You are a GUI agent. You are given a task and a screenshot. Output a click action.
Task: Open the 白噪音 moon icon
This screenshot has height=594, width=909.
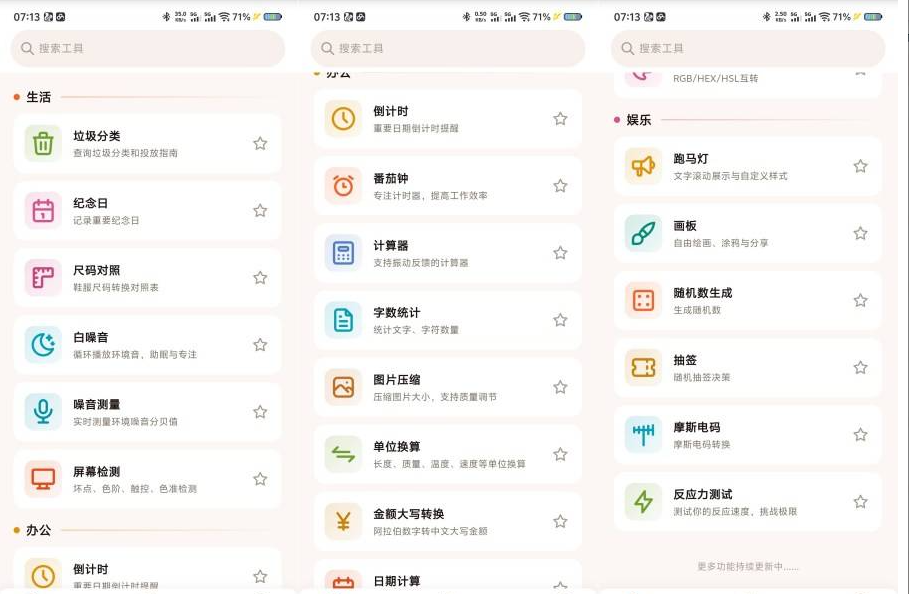pos(43,345)
